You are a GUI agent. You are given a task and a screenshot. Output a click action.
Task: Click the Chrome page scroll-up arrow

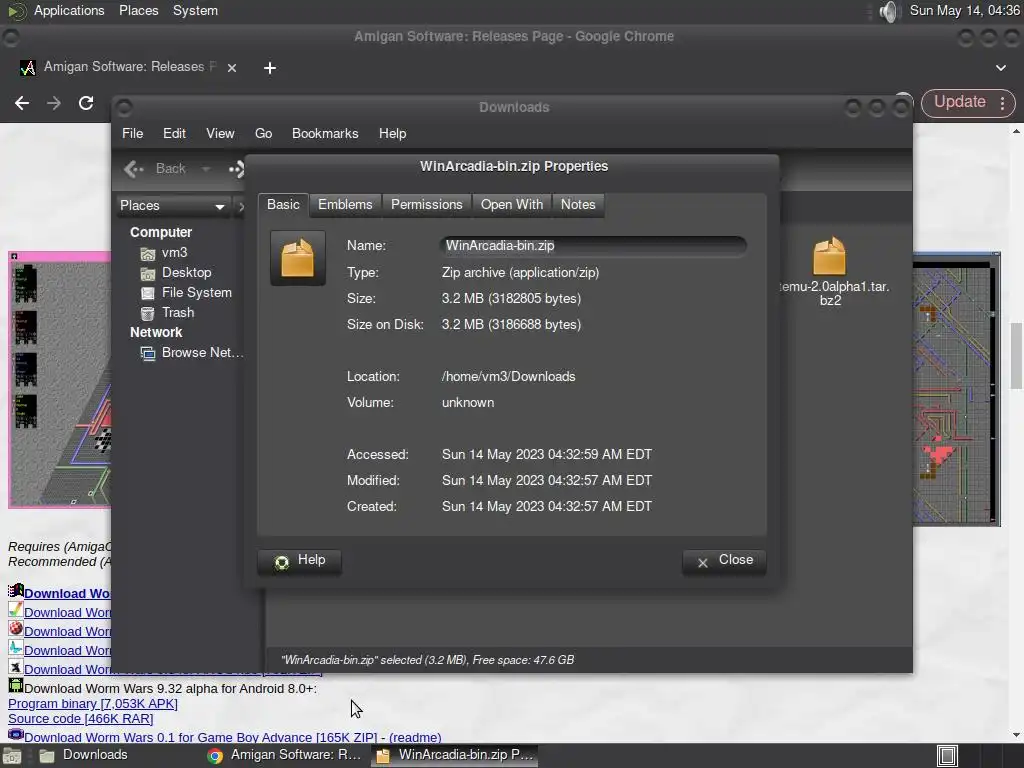(x=1016, y=131)
